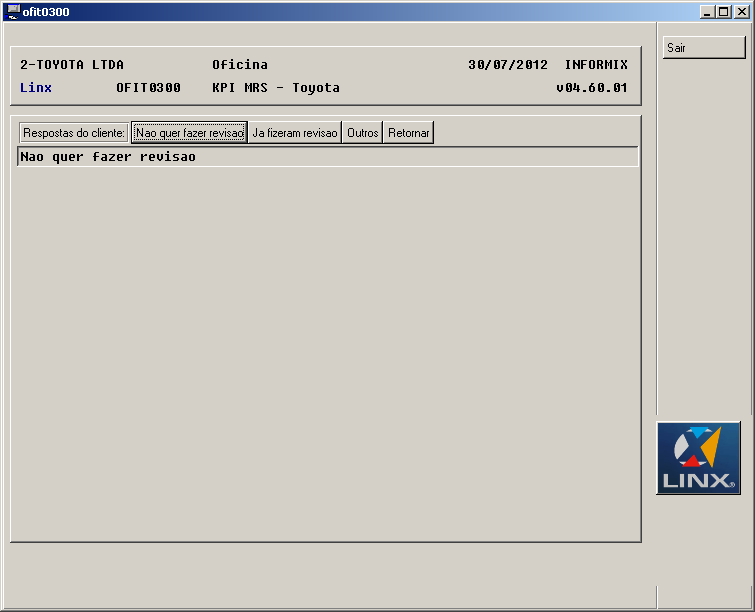Image resolution: width=755 pixels, height=612 pixels.
Task: Open the ofit0300 window system menu icon
Action: pyautogui.click(x=13, y=11)
